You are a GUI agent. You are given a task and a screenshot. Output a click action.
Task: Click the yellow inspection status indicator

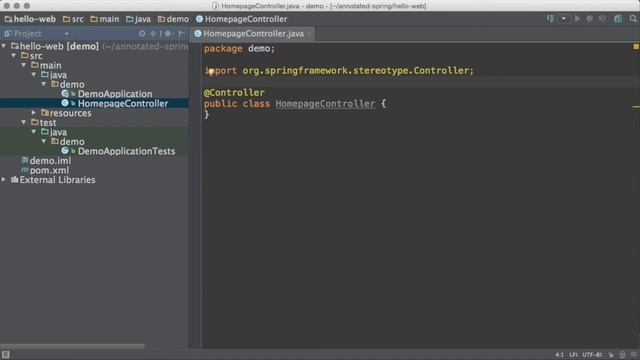[x=636, y=47]
